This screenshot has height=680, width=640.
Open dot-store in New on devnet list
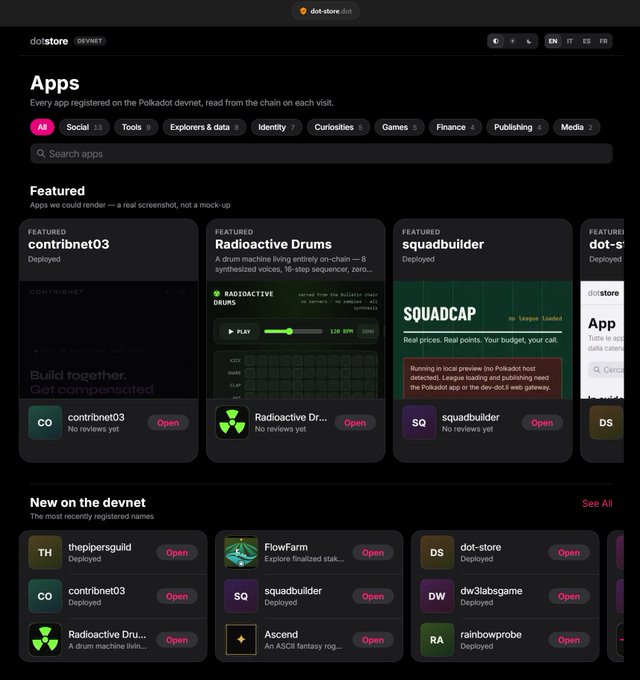569,552
